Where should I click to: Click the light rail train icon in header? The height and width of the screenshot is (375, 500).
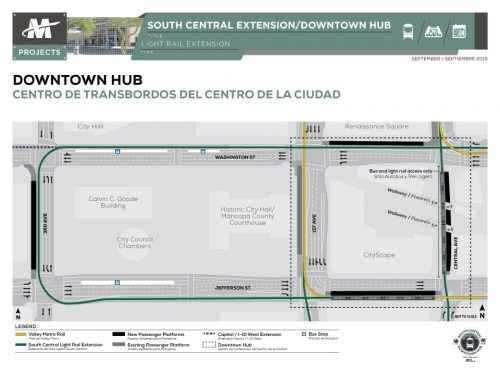pos(408,32)
